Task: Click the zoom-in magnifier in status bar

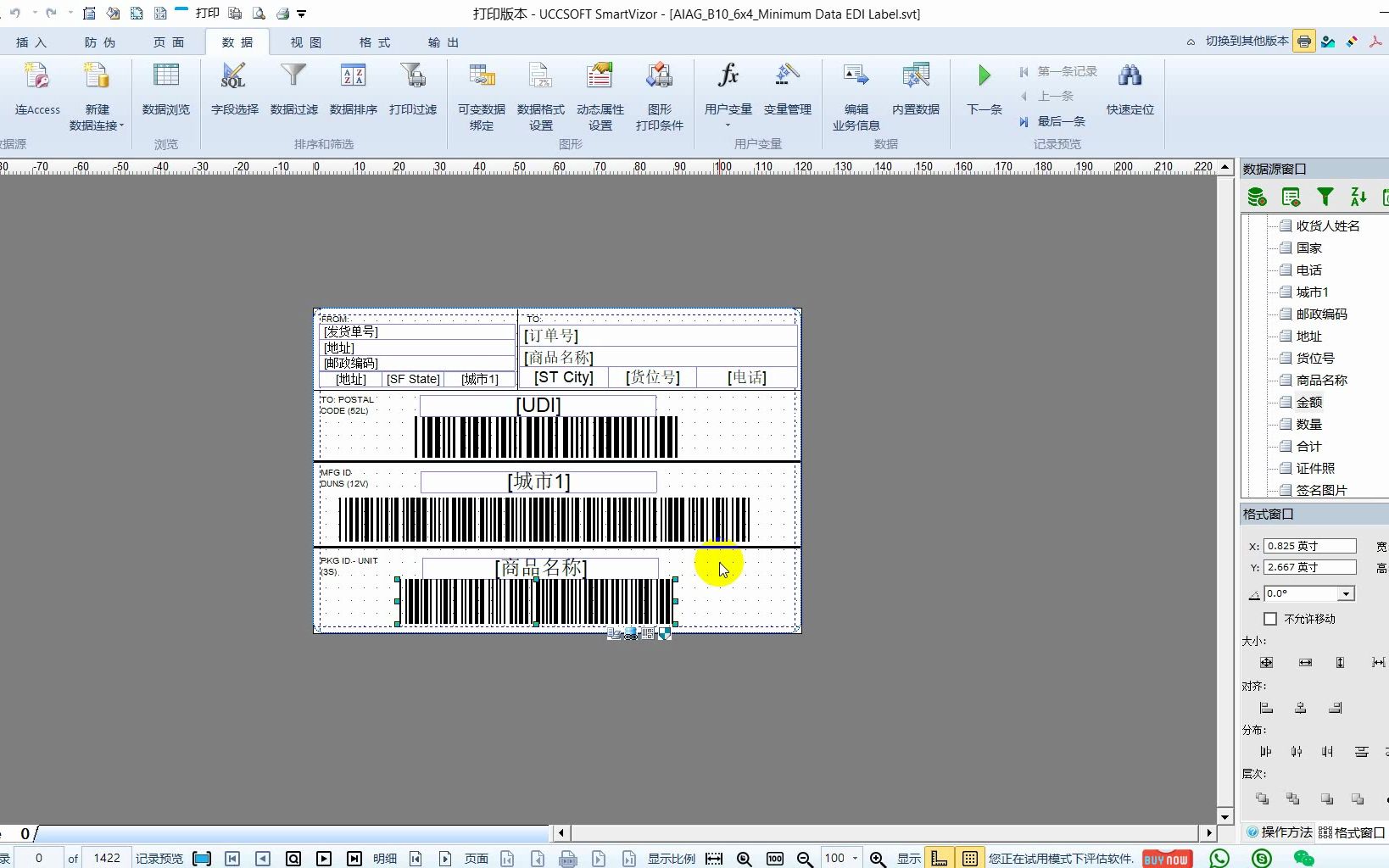Action: [878, 859]
